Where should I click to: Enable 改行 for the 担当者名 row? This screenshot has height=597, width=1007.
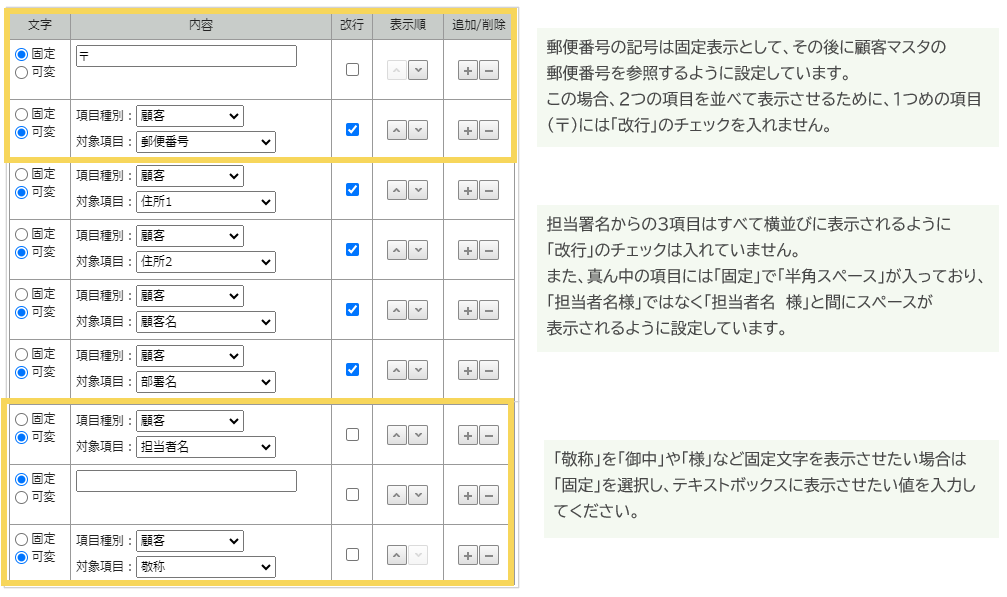pyautogui.click(x=350, y=434)
